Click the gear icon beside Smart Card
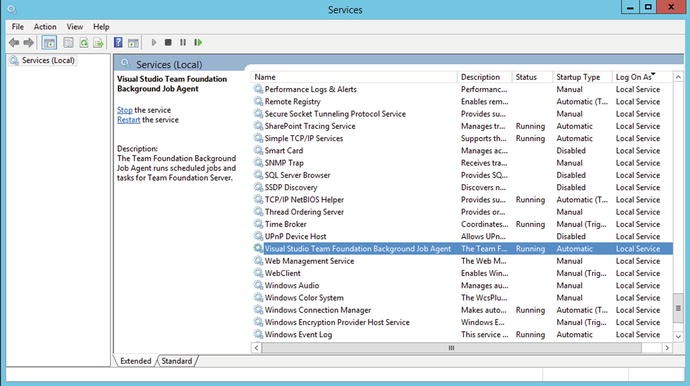This screenshot has height=386, width=690. [258, 151]
